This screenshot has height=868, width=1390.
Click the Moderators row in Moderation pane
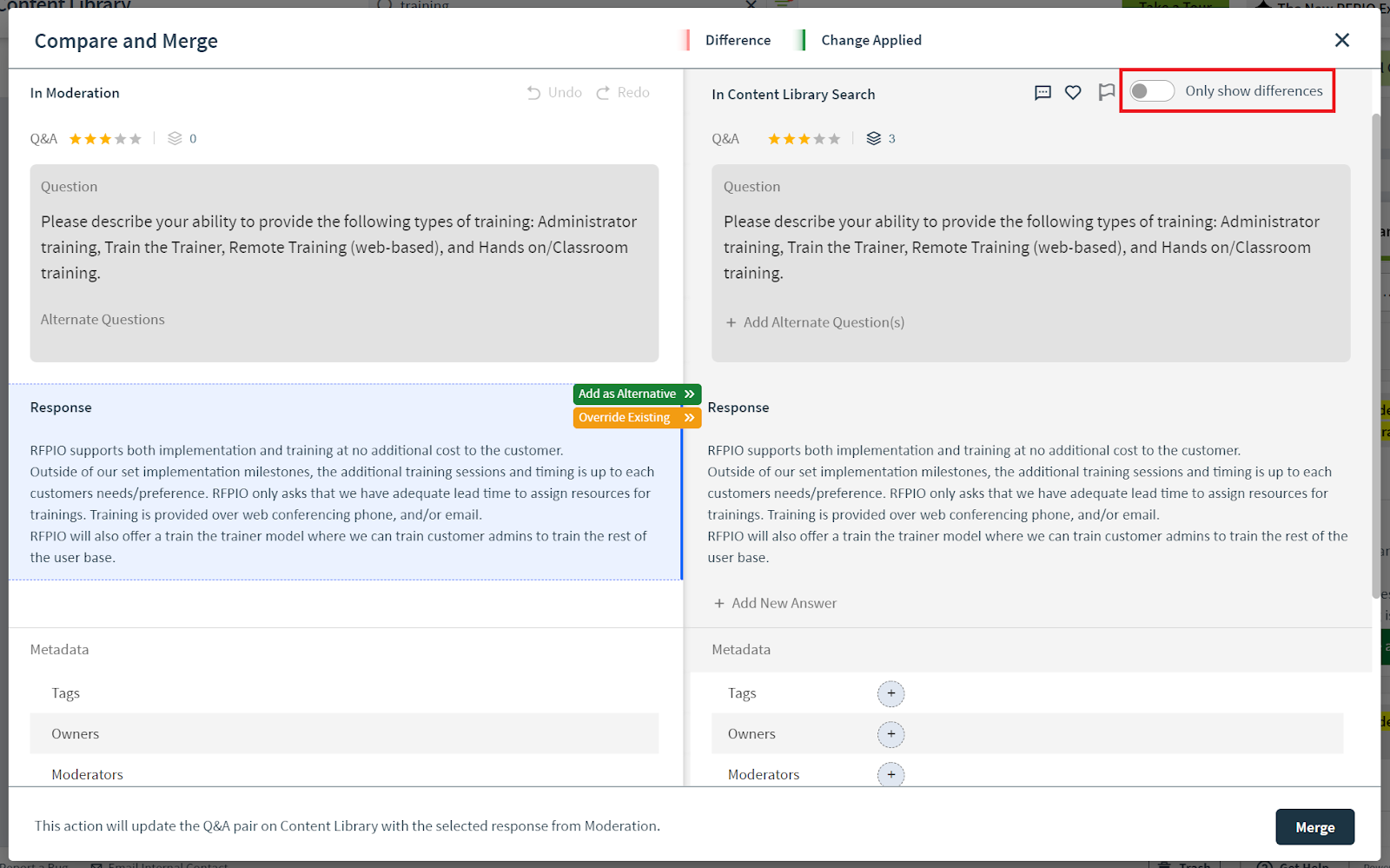coord(344,772)
